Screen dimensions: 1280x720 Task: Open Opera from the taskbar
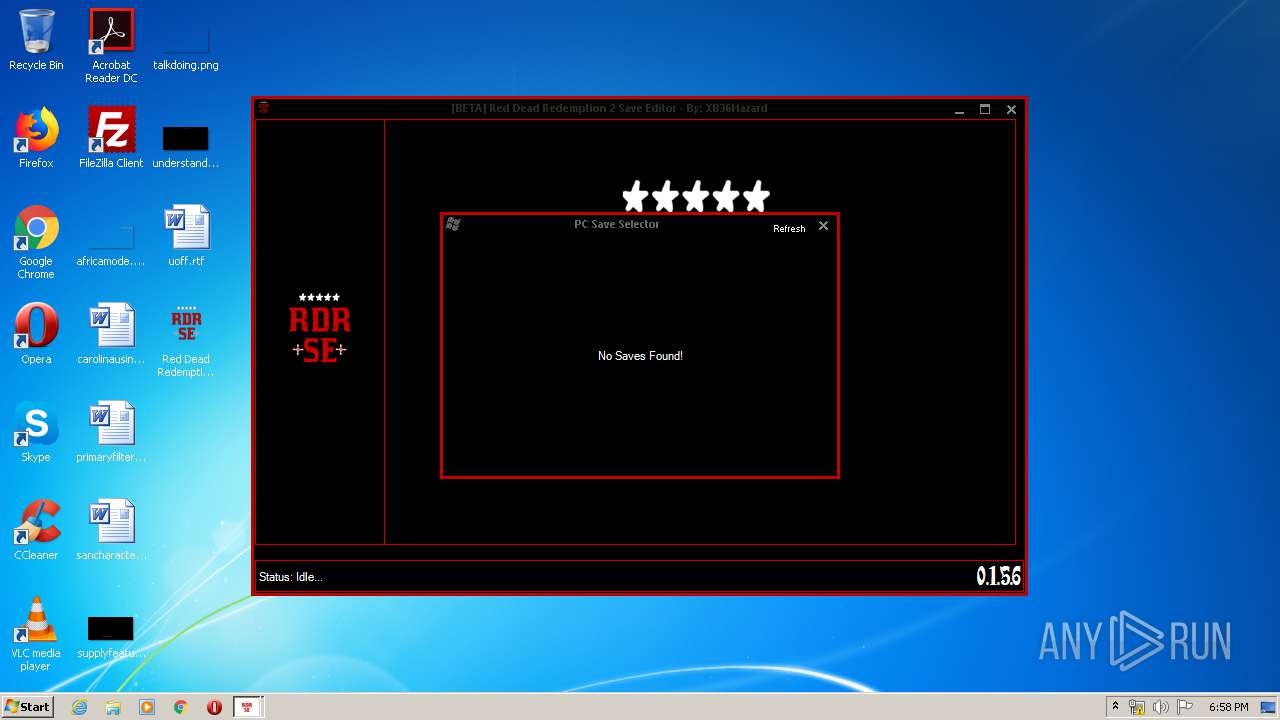(214, 707)
